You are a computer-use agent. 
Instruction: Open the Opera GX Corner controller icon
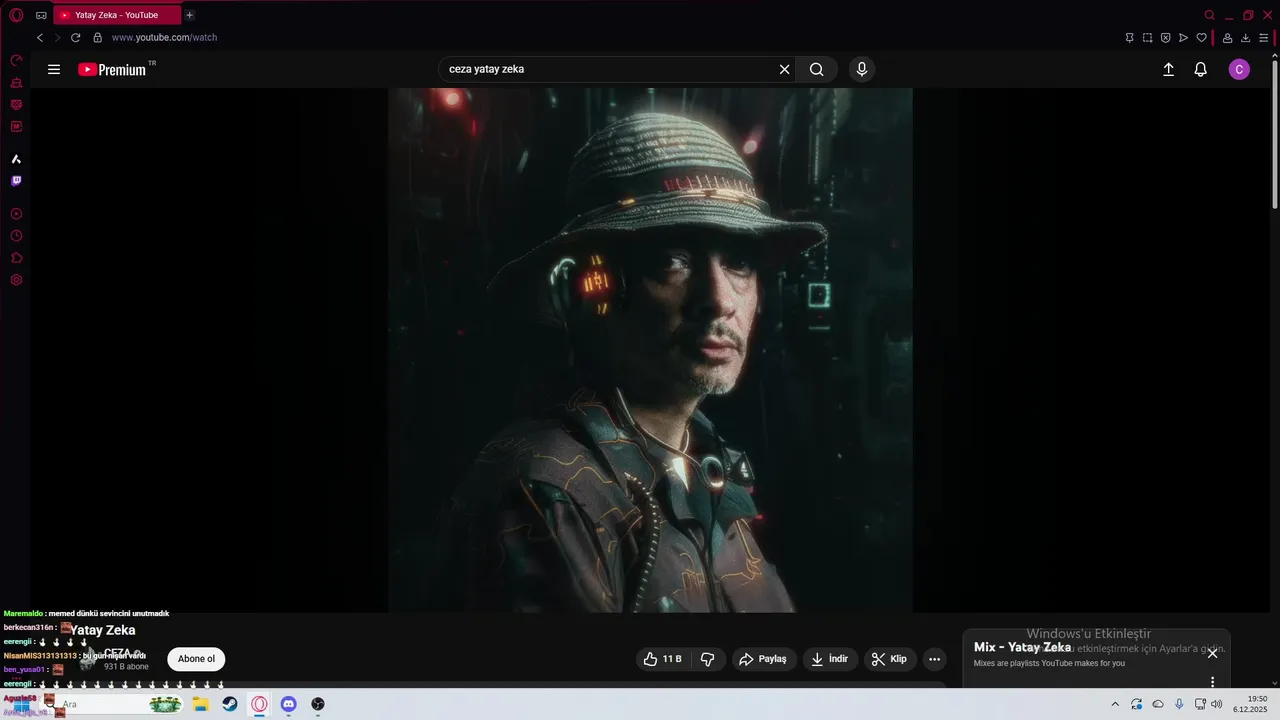click(x=41, y=15)
